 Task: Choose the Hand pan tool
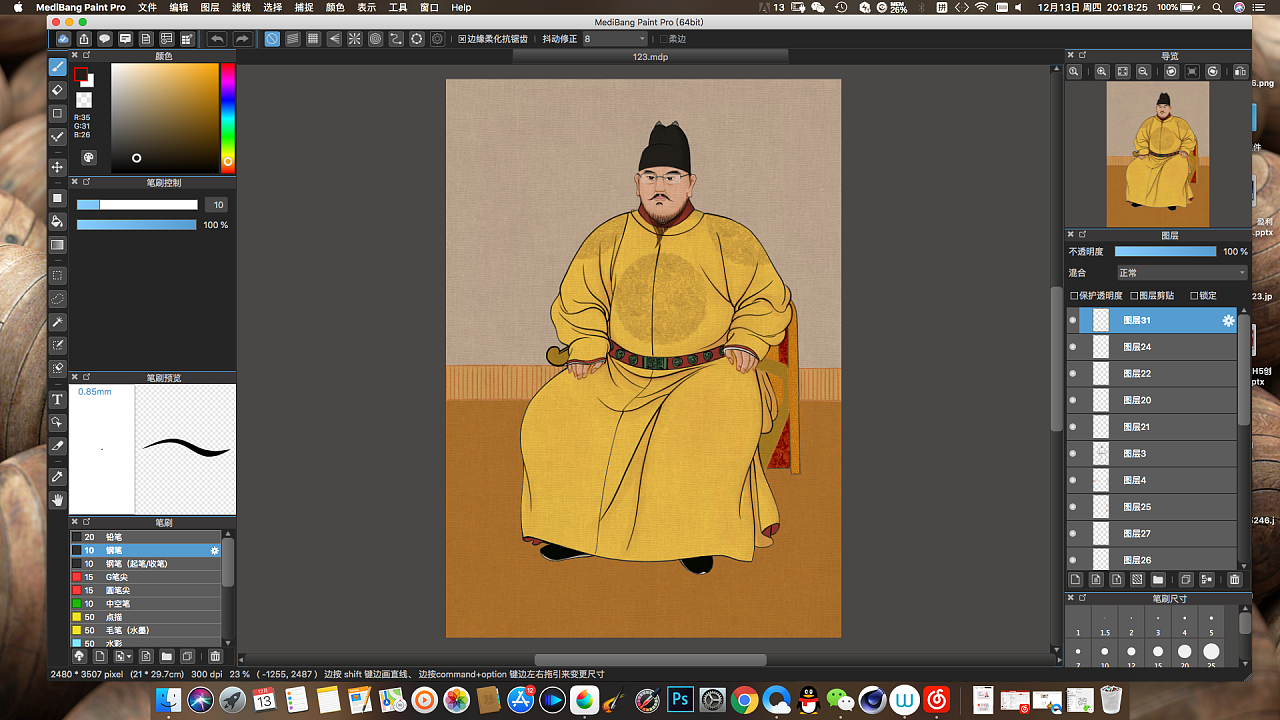(x=58, y=500)
